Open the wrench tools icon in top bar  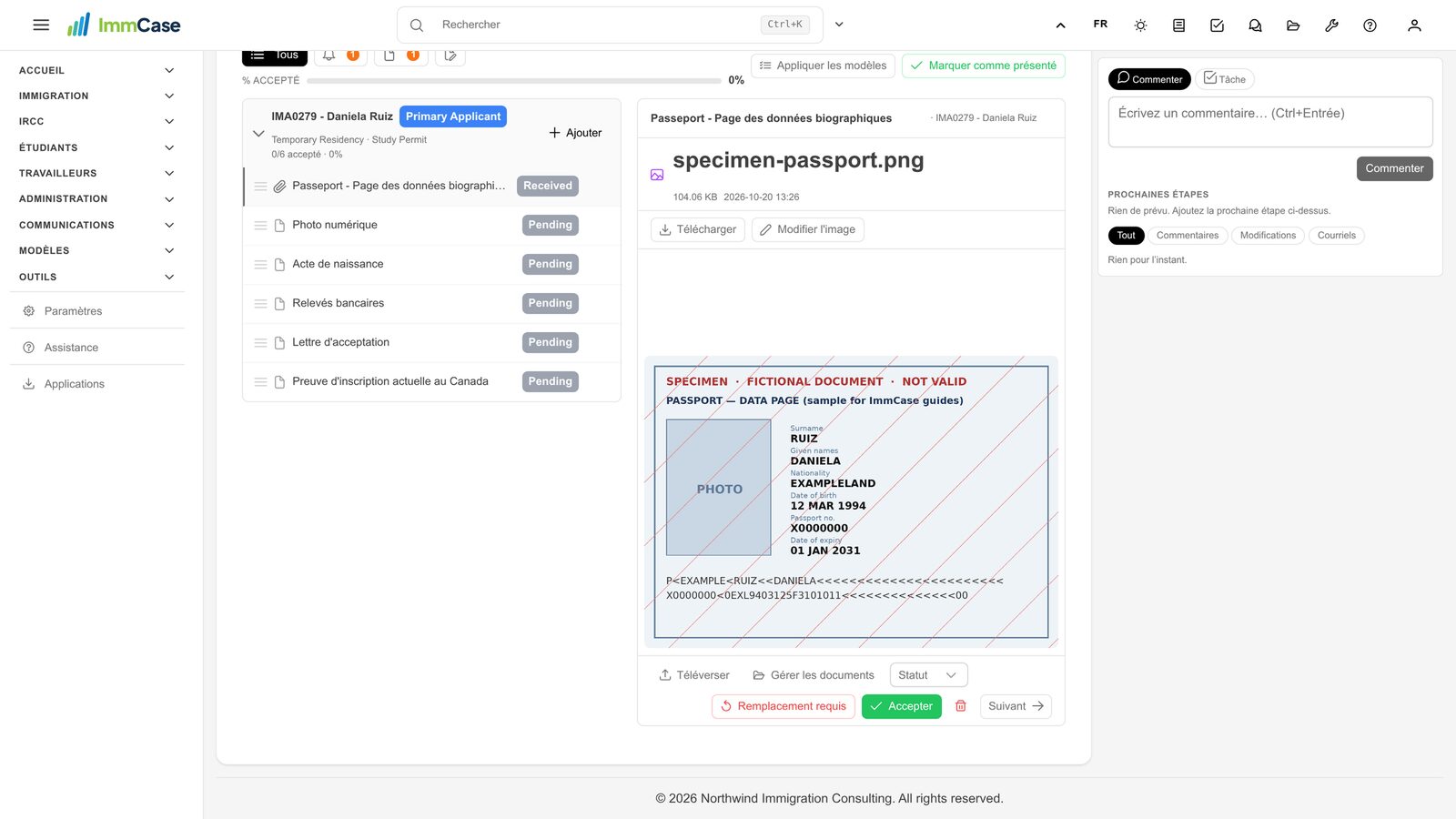coord(1331,25)
